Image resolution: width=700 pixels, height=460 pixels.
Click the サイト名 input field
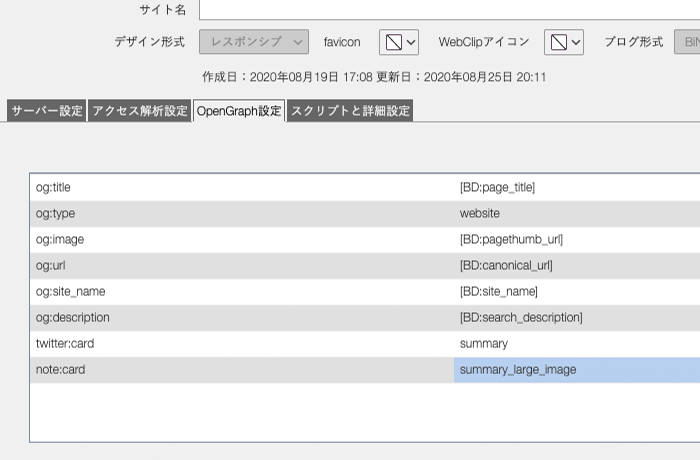(450, 9)
